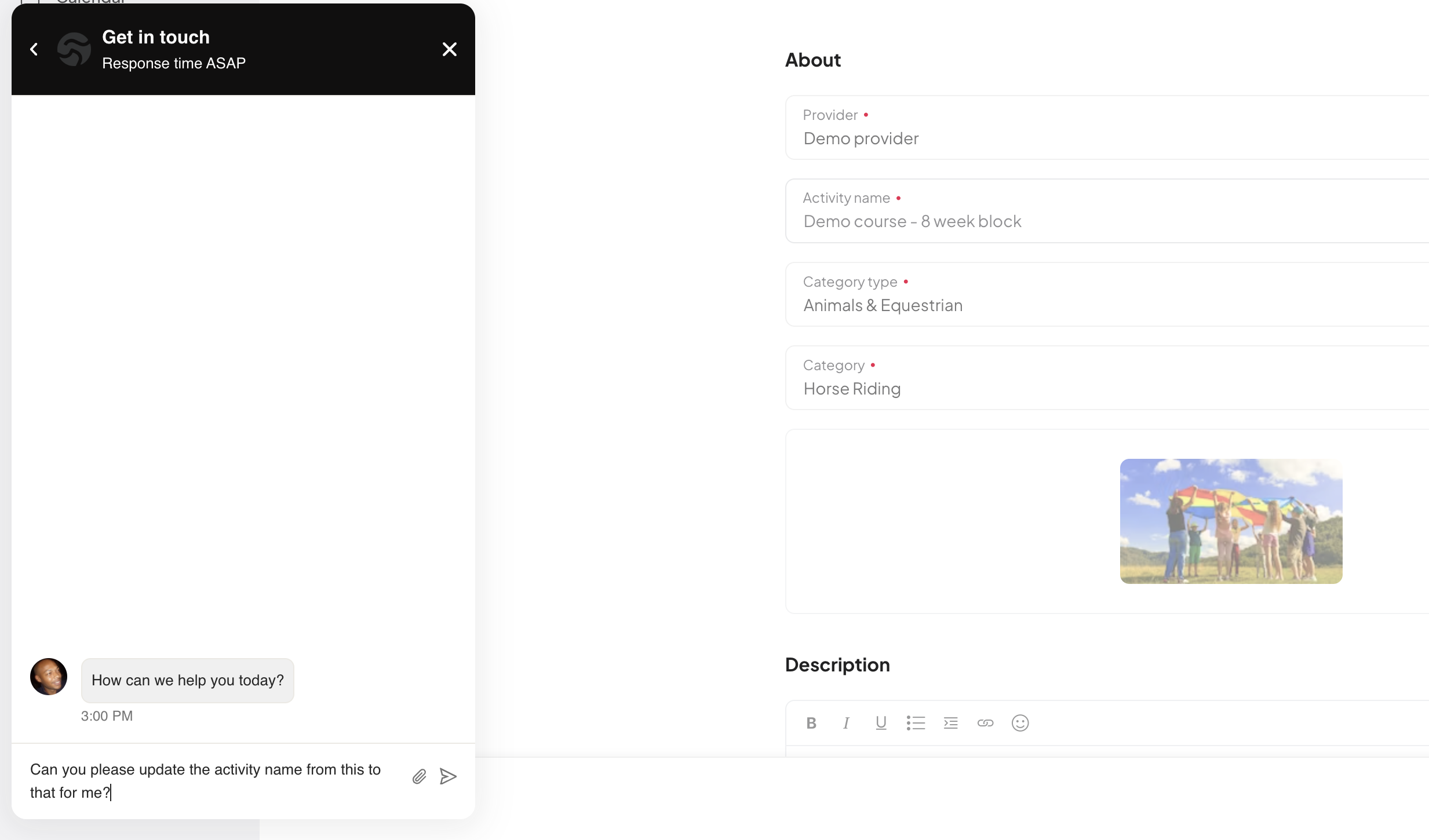Click the 'How can we help you today?' message
The image size is (1429, 840).
[x=187, y=680]
